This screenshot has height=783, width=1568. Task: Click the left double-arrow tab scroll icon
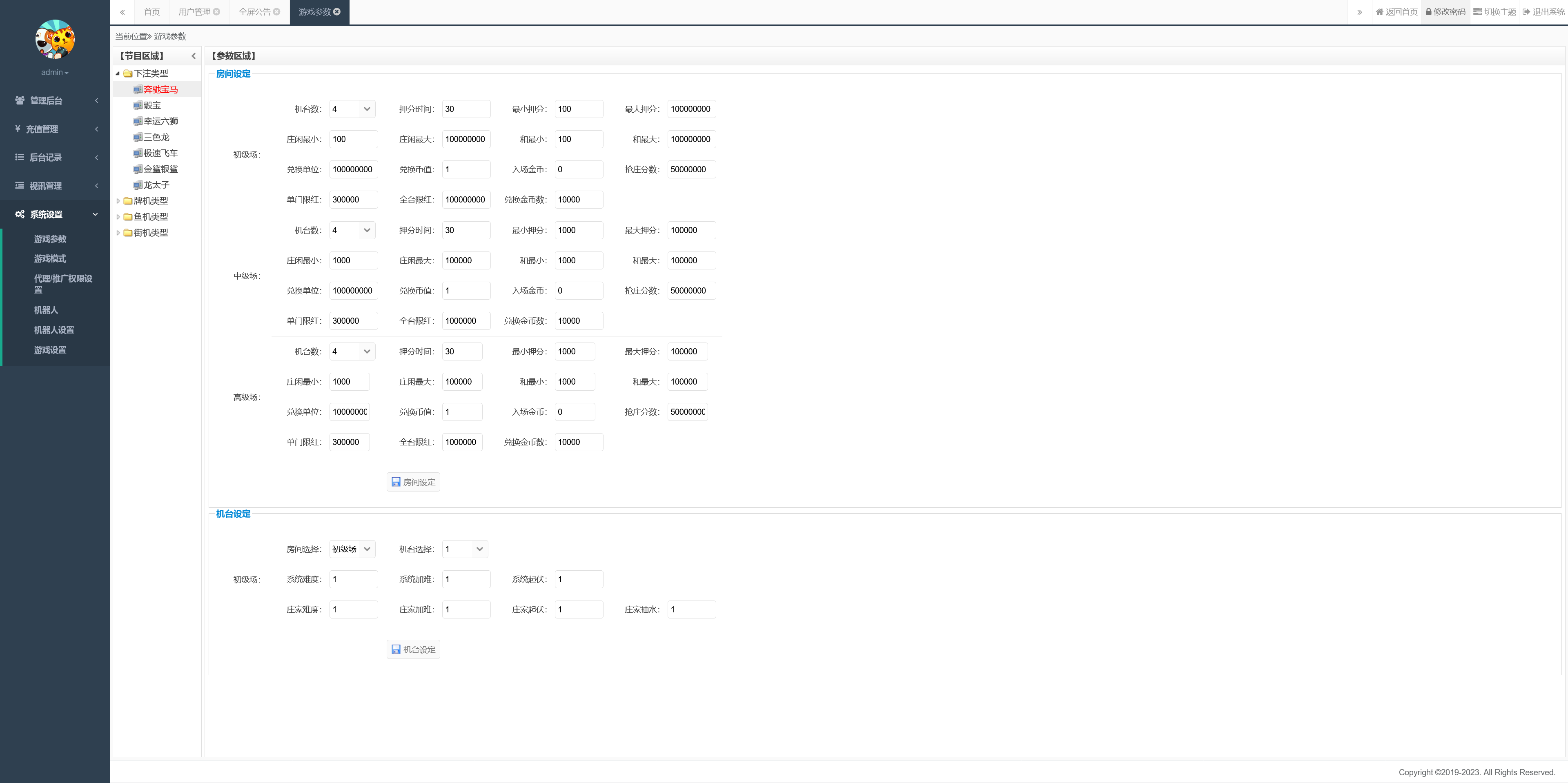[x=122, y=12]
